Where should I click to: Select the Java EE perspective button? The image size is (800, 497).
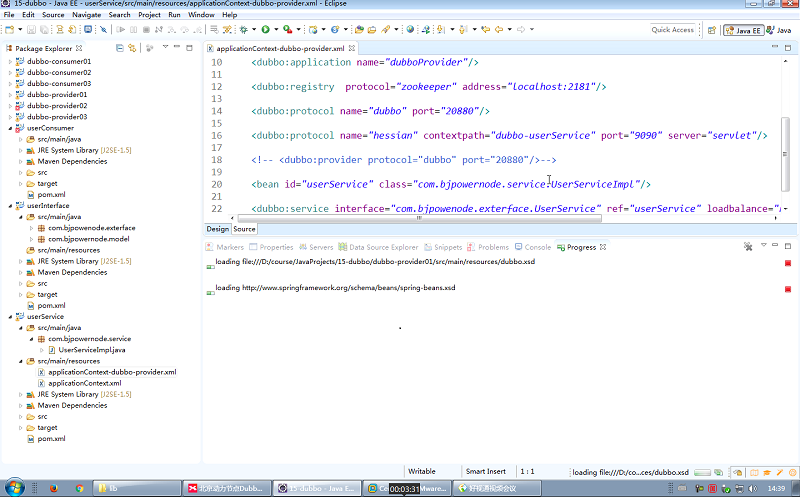click(x=742, y=30)
